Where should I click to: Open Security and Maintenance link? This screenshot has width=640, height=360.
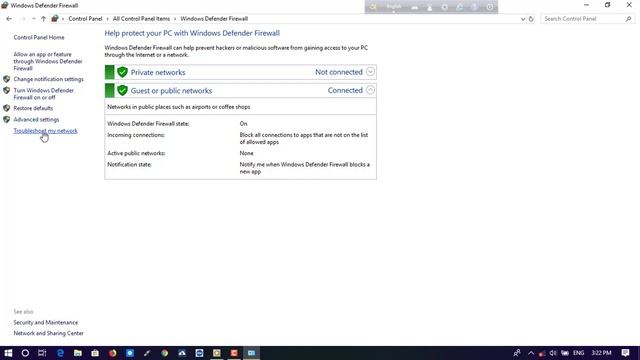coord(46,322)
